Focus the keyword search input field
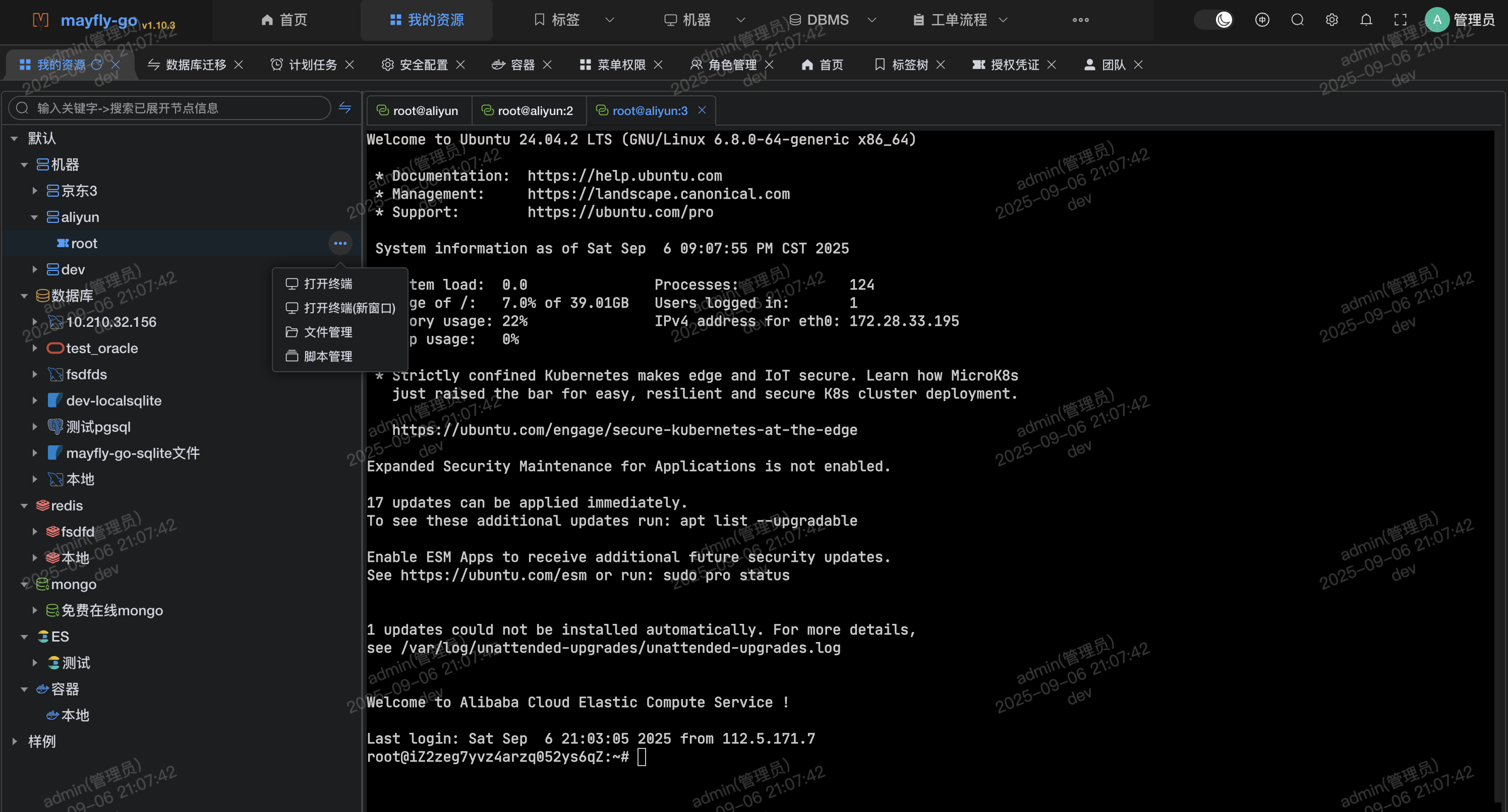 coord(170,108)
